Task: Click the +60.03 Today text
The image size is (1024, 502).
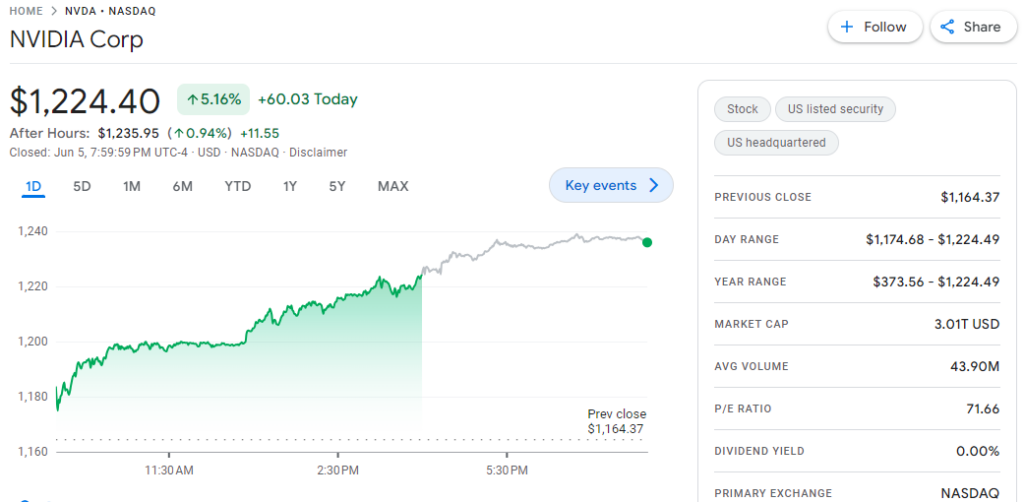Action: [x=308, y=99]
